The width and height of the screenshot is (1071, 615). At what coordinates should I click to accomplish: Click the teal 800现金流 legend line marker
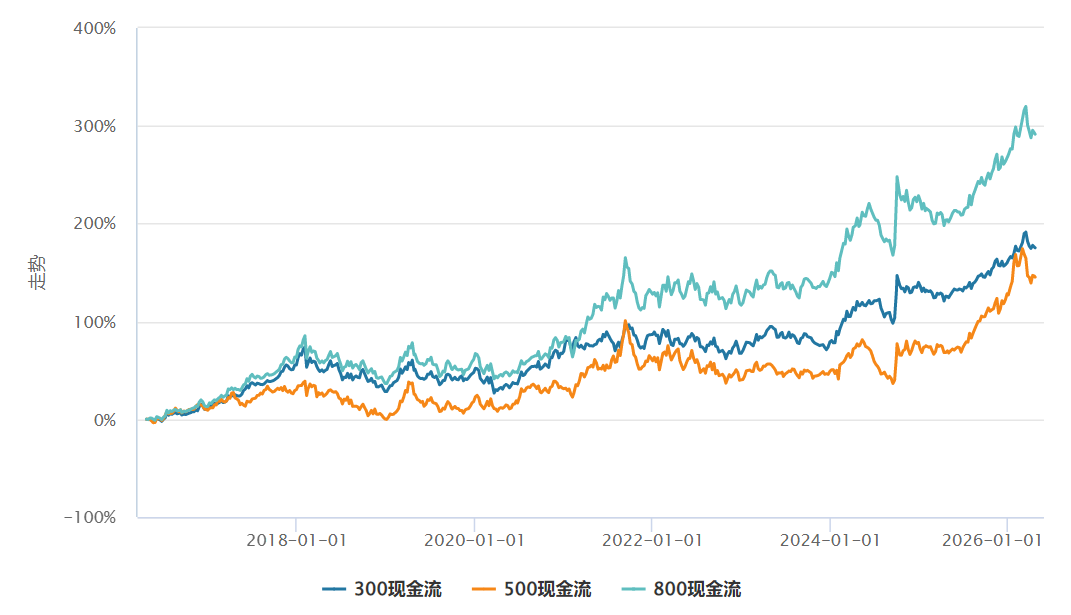click(634, 589)
